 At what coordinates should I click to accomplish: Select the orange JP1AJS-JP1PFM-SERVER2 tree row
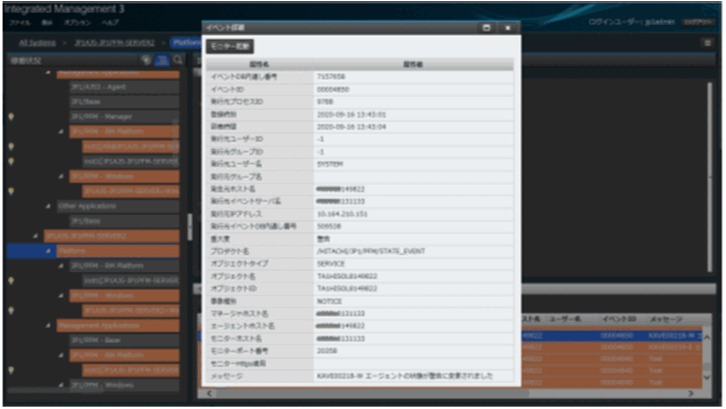click(x=111, y=236)
